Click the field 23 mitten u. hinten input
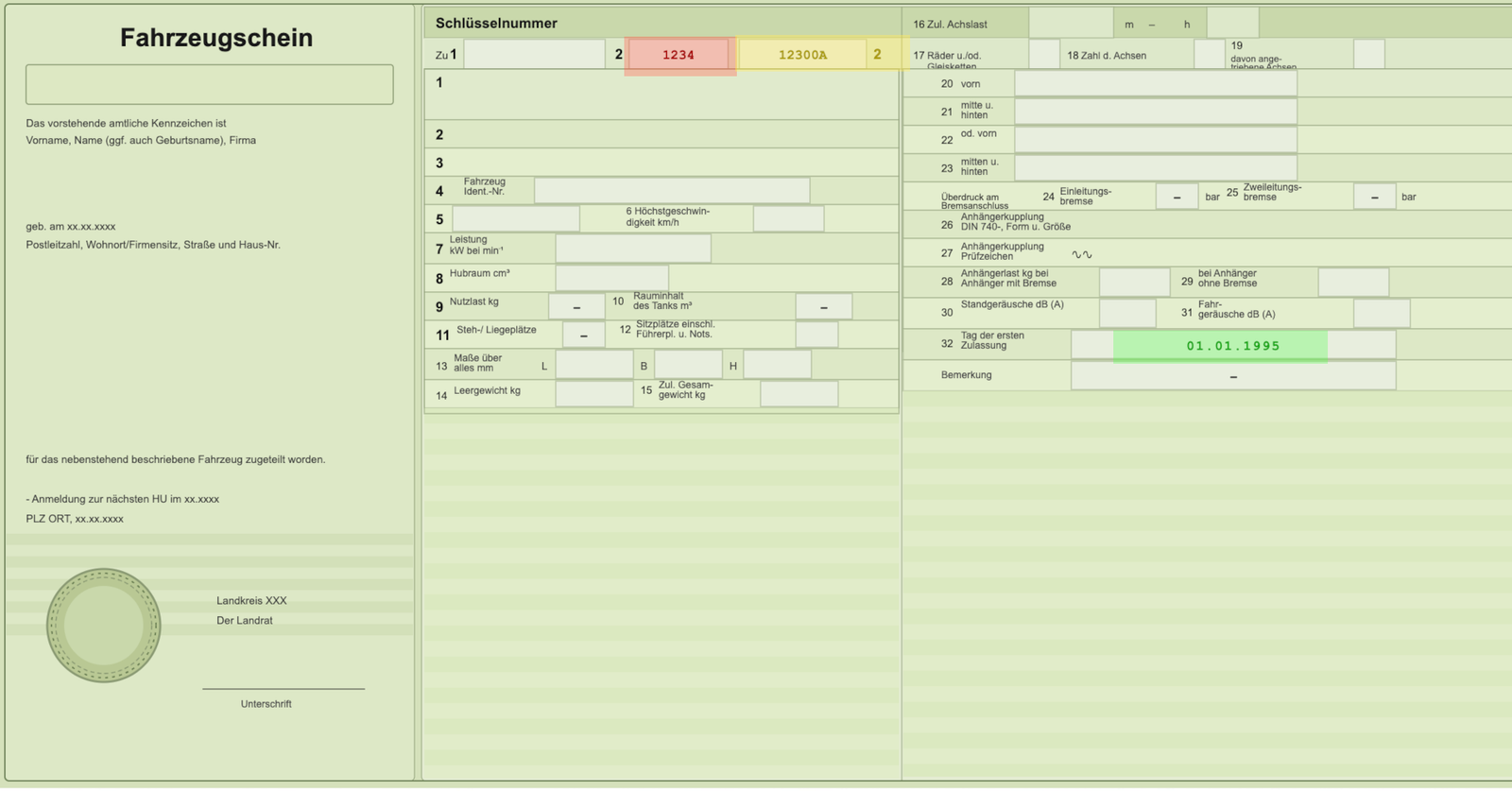Viewport: 1512px width, 791px height. pos(1155,168)
